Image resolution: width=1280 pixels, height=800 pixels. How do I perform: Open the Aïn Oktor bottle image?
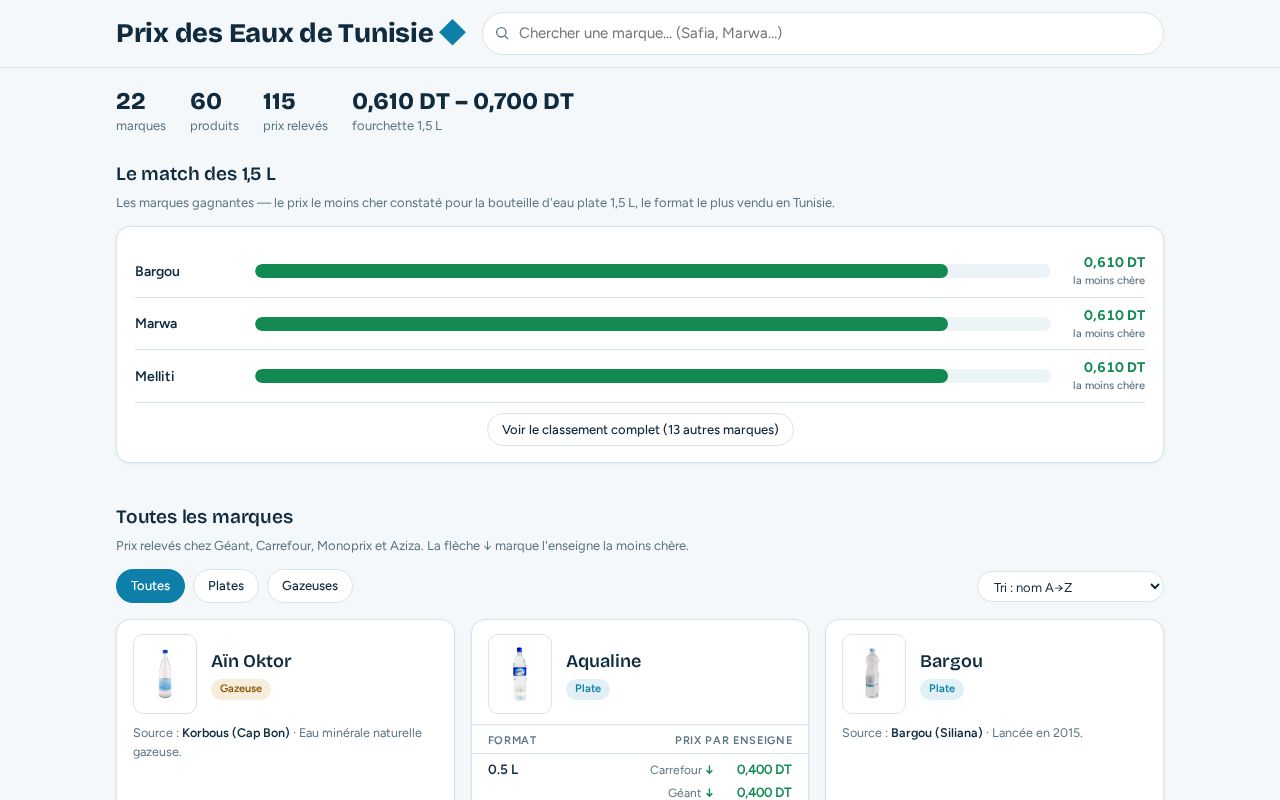(165, 674)
